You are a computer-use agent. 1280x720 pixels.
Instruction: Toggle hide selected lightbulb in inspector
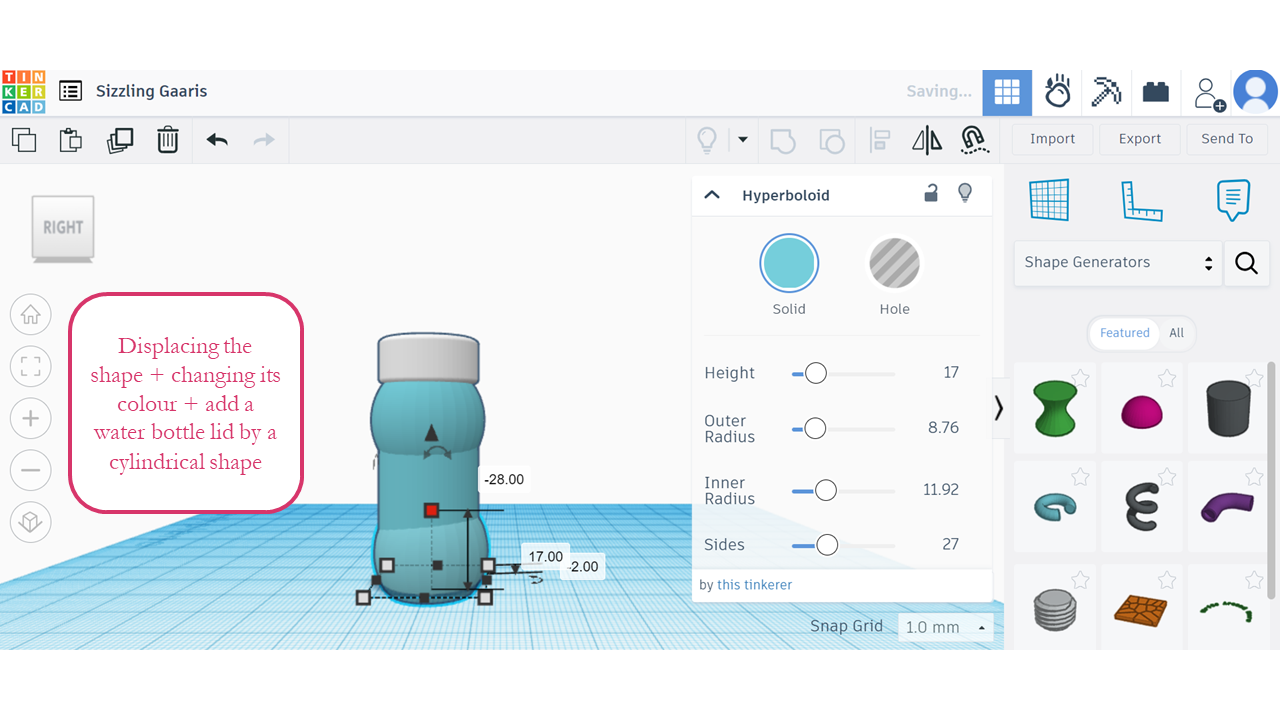(x=965, y=194)
